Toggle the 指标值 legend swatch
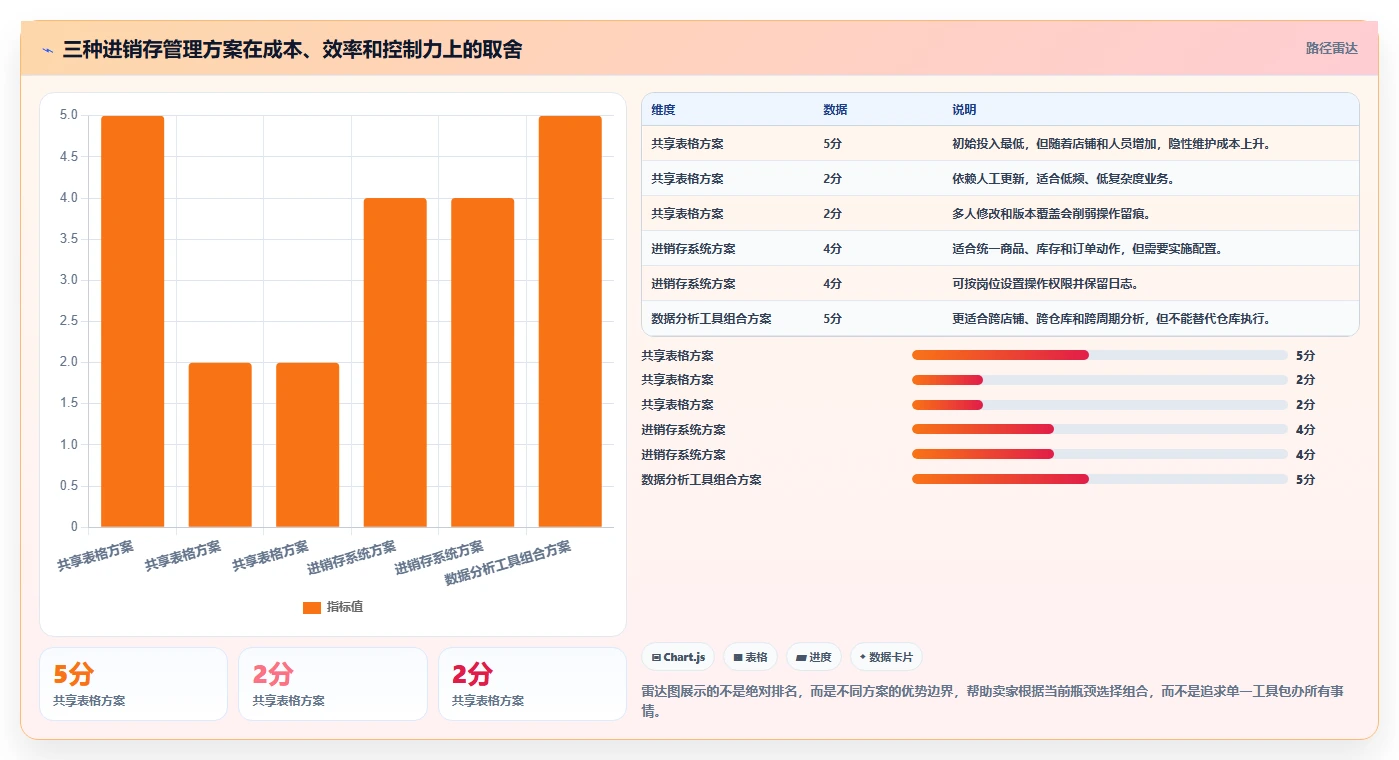Screen dimensions: 1399x760 [312, 607]
